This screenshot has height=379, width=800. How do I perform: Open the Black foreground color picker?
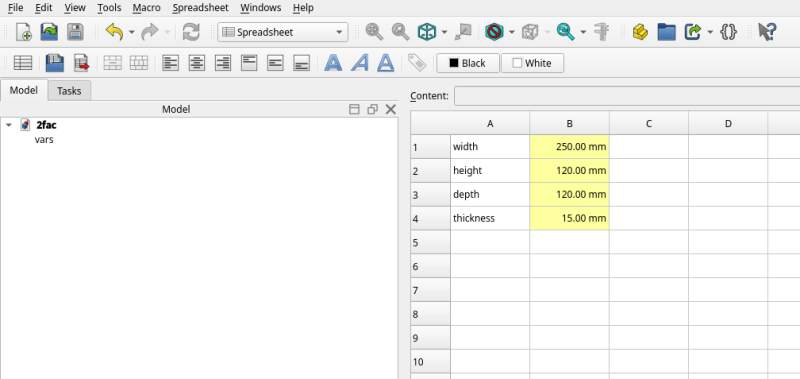point(468,63)
